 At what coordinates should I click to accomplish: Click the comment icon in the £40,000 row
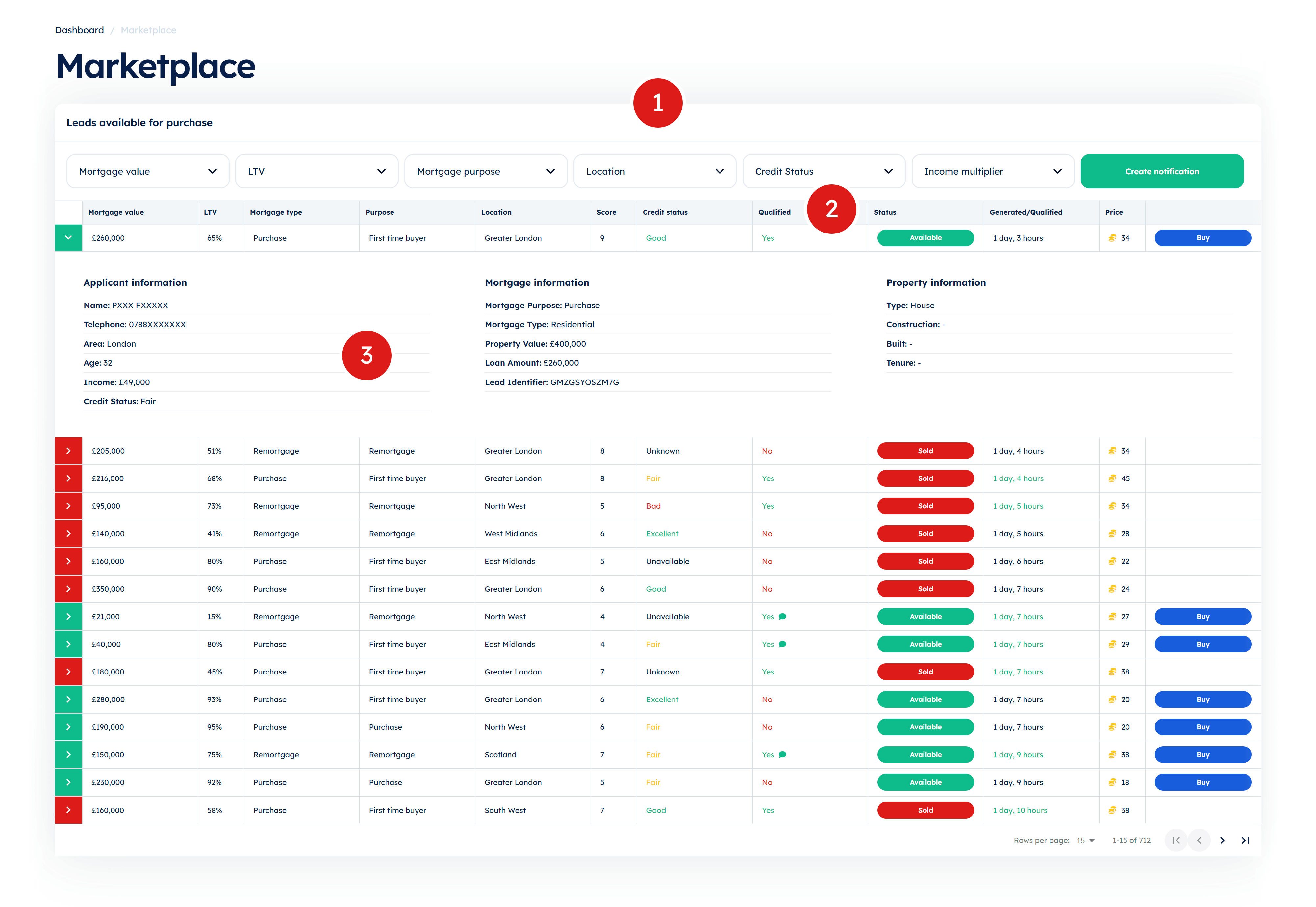coord(782,644)
